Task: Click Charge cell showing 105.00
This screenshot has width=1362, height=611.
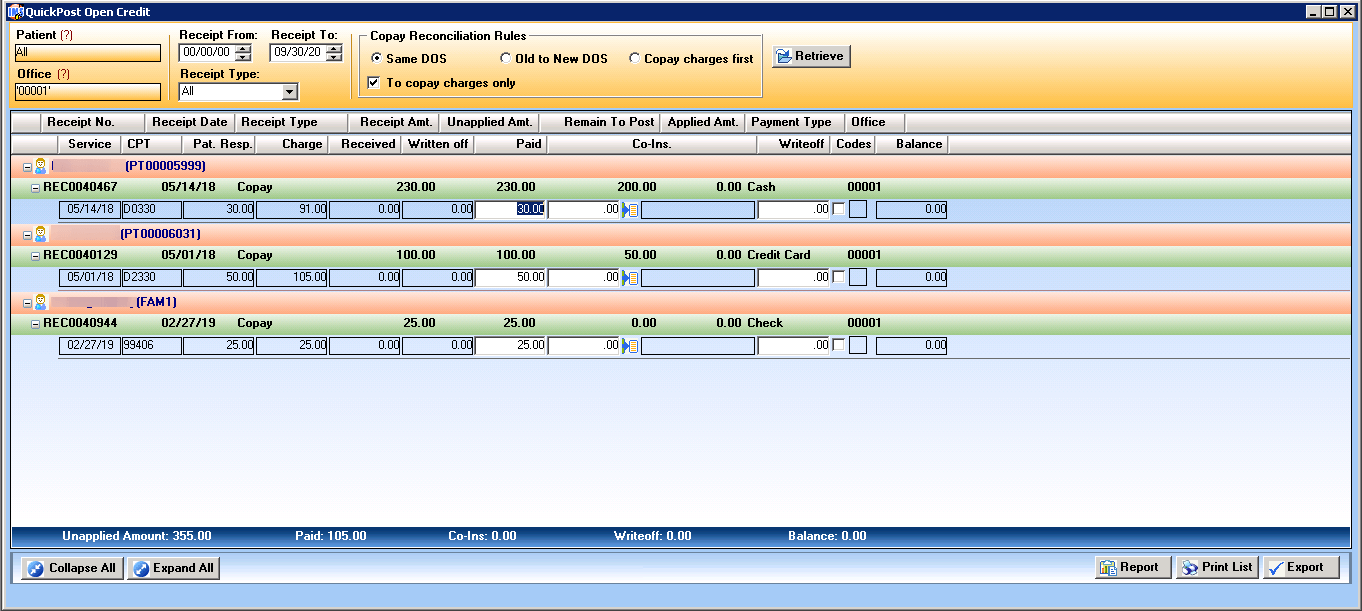Action: pos(292,277)
